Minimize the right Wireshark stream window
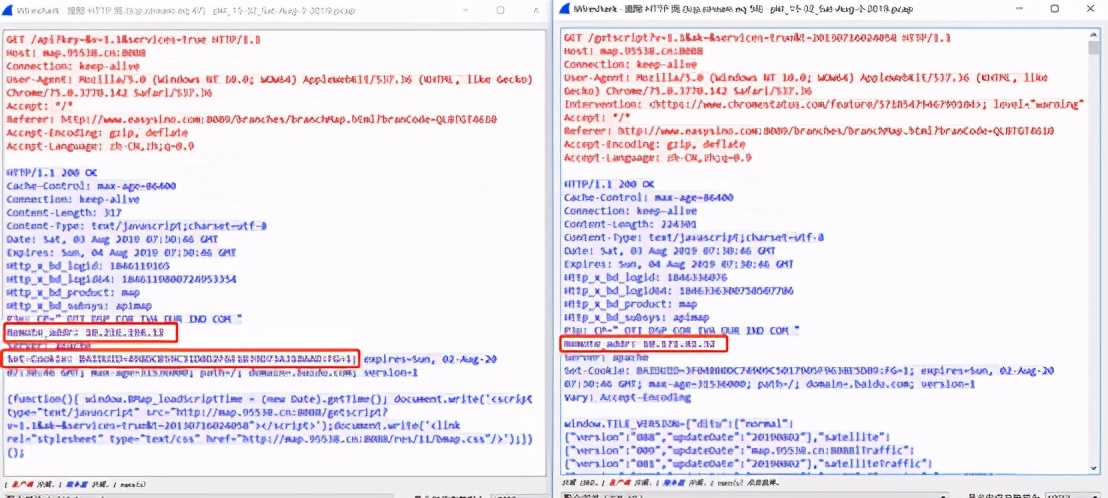This screenshot has height=498, width=1108. 1018,9
